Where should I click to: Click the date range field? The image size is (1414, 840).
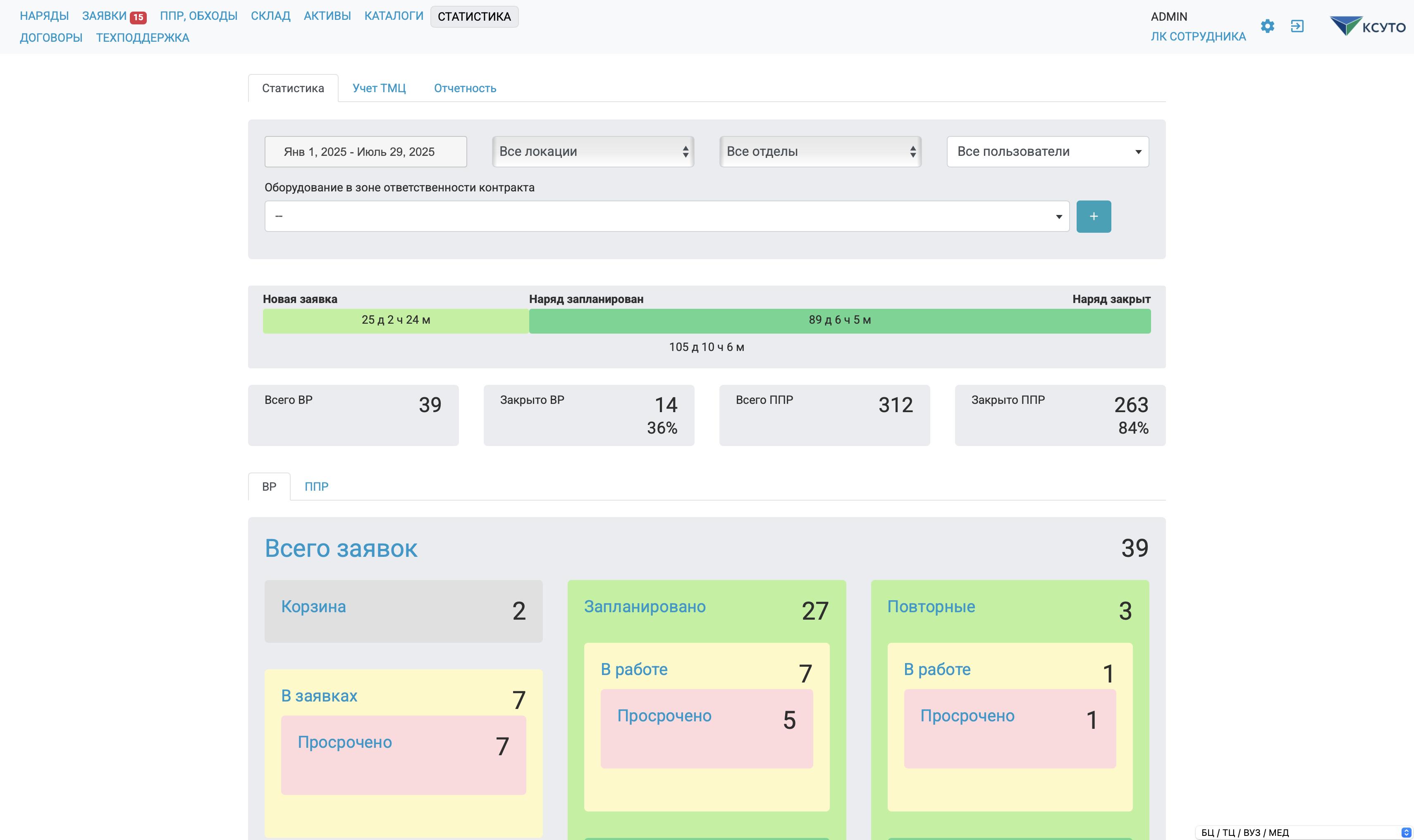point(365,152)
